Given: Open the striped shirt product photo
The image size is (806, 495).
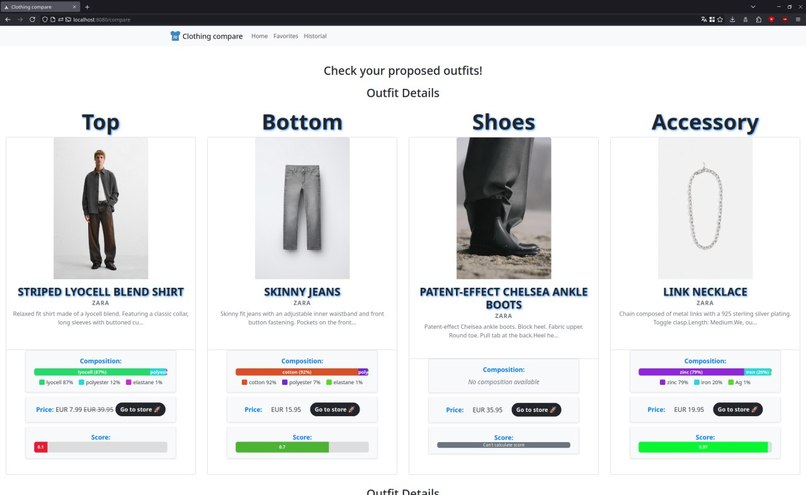Looking at the screenshot, I should click(101, 208).
